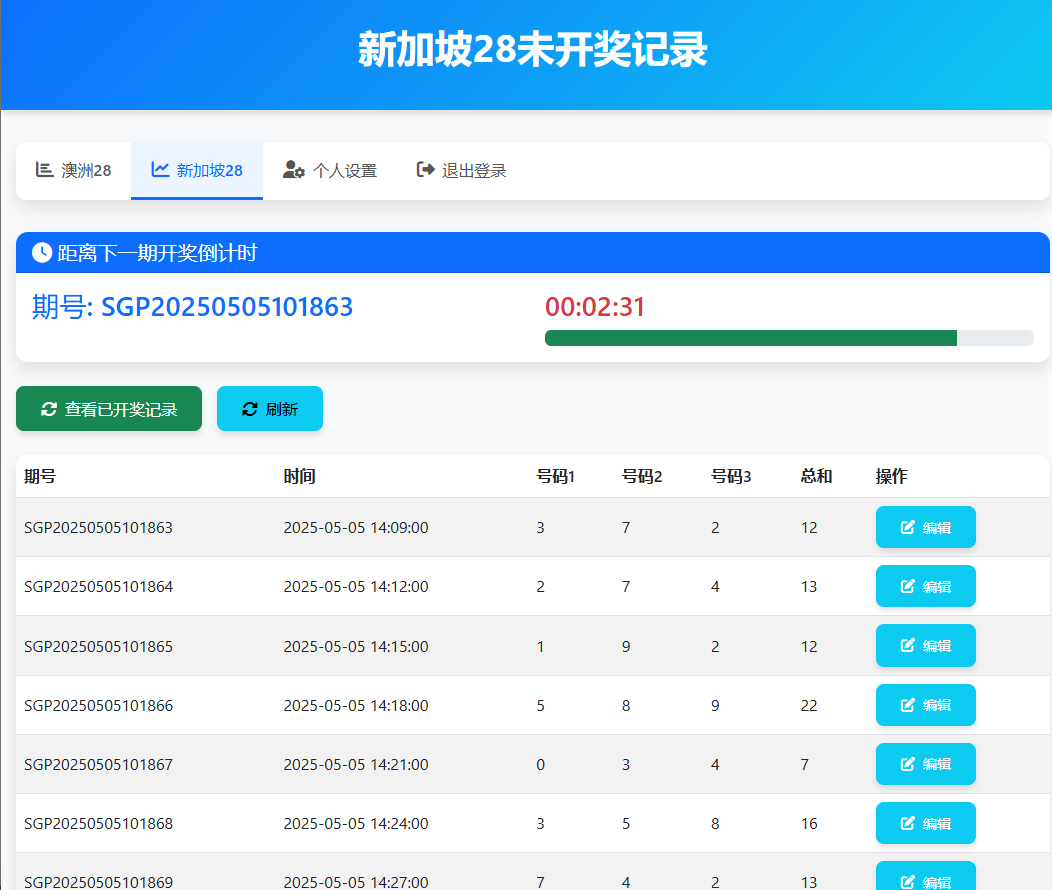
Task: Open 个人设置 settings tab
Action: coord(329,170)
